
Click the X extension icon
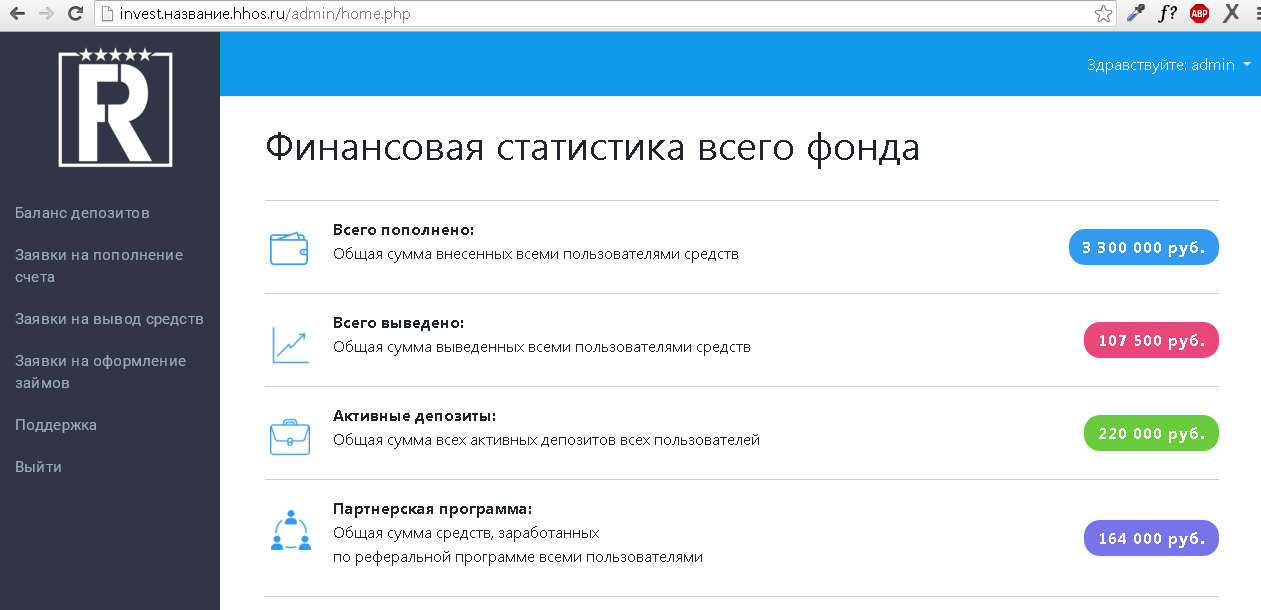tap(1232, 14)
